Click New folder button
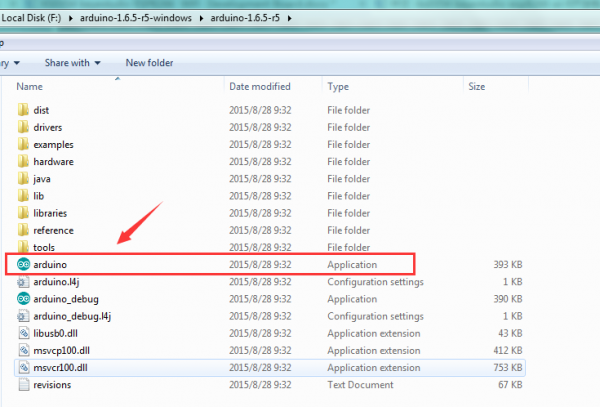The width and height of the screenshot is (600, 407). pos(149,63)
